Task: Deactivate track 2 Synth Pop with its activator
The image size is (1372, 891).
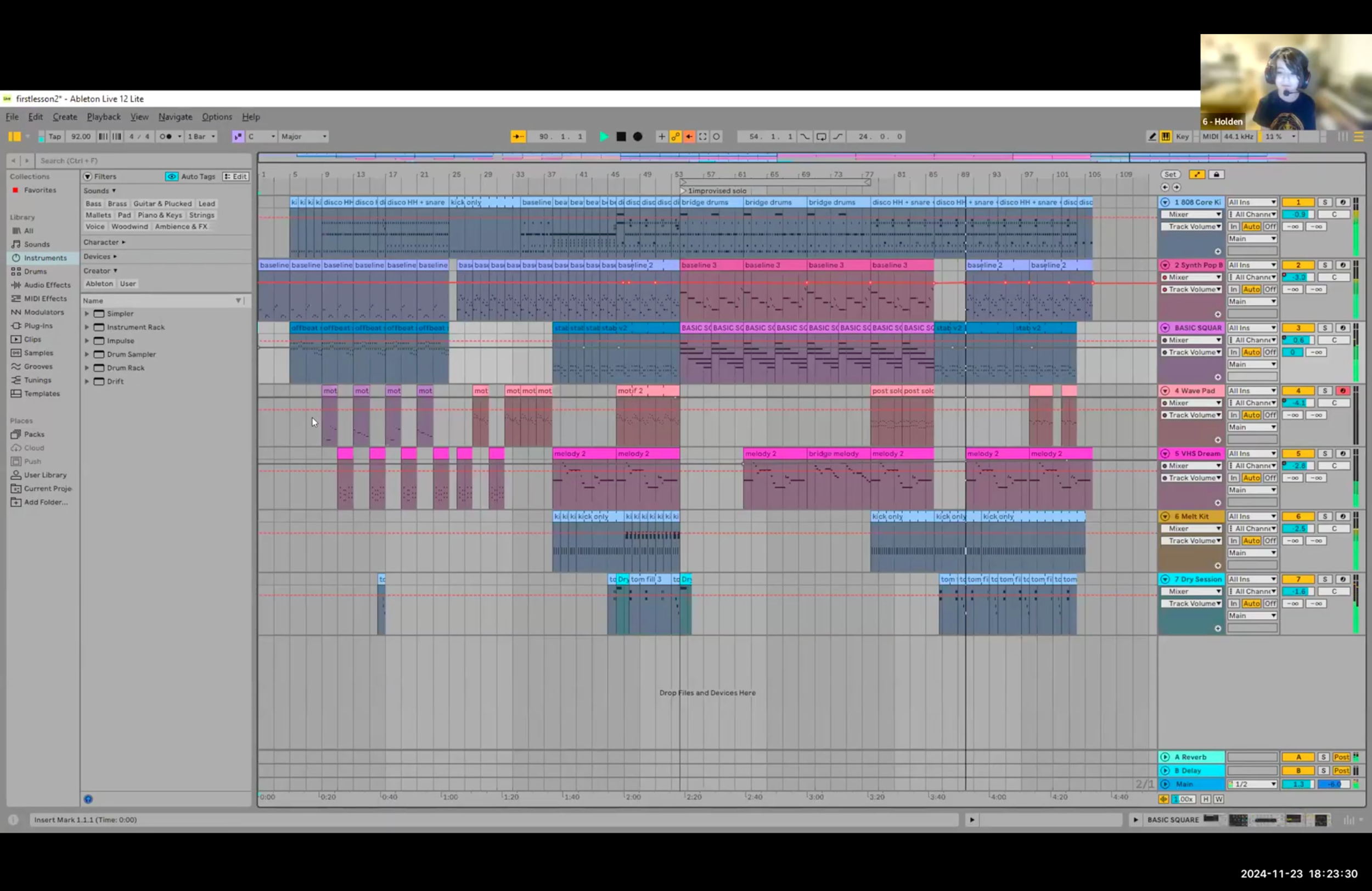Action: coord(1298,265)
